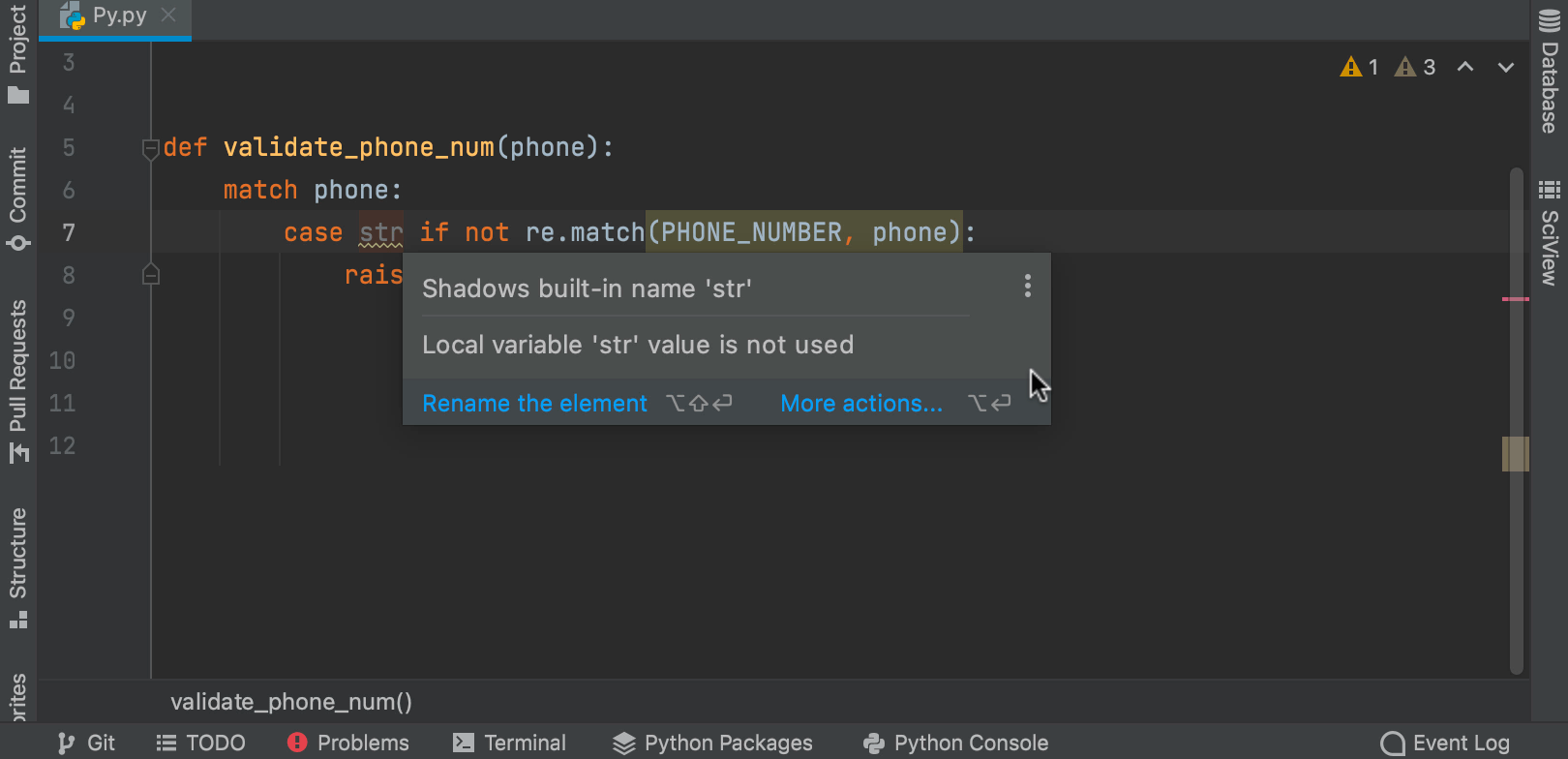Open the Terminal tool tab
This screenshot has height=759, width=1568.
[x=509, y=743]
